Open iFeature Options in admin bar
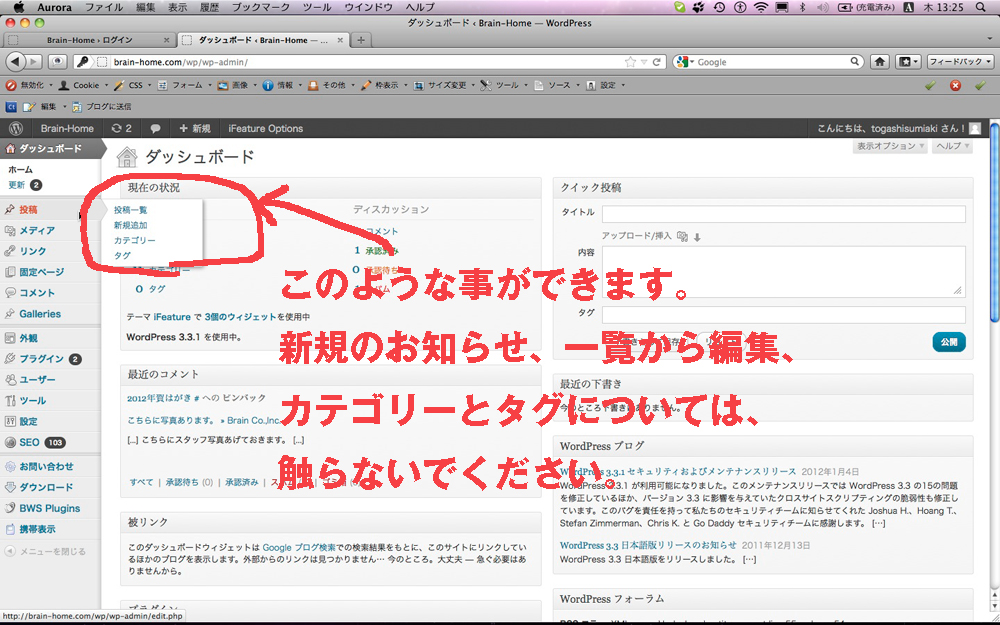This screenshot has width=1000, height=625. pos(265,128)
